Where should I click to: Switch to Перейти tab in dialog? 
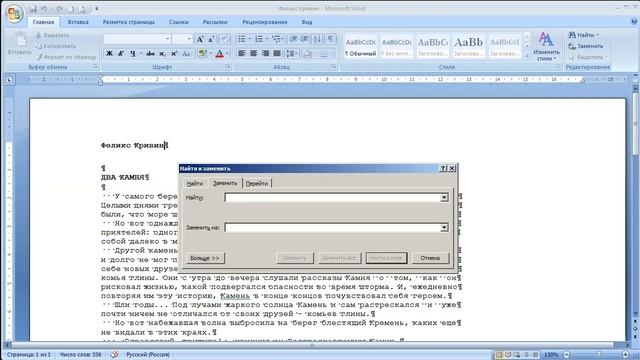click(257, 184)
